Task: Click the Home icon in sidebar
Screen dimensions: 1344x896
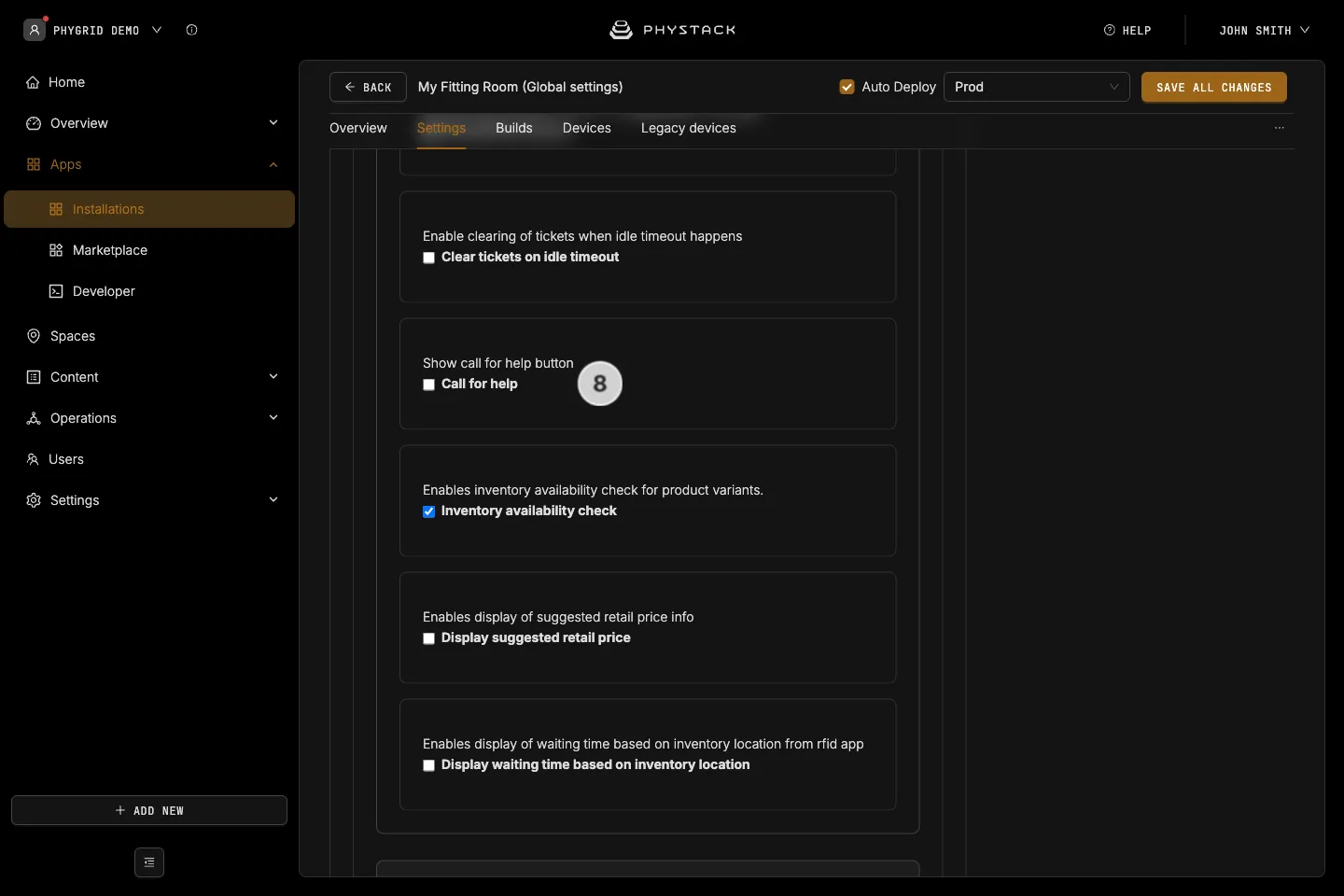Action: [x=33, y=82]
